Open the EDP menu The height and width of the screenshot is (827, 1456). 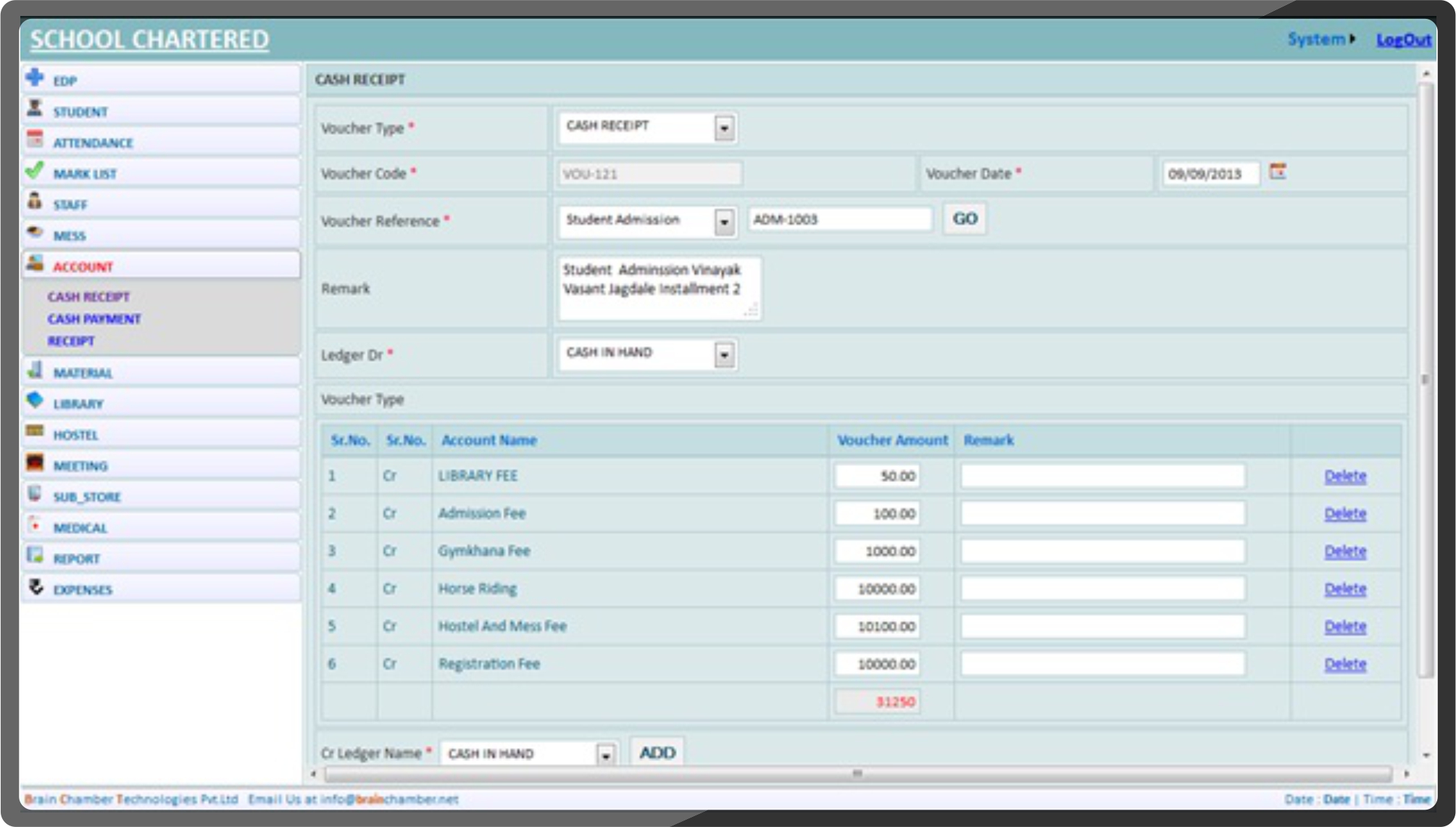coord(161,80)
